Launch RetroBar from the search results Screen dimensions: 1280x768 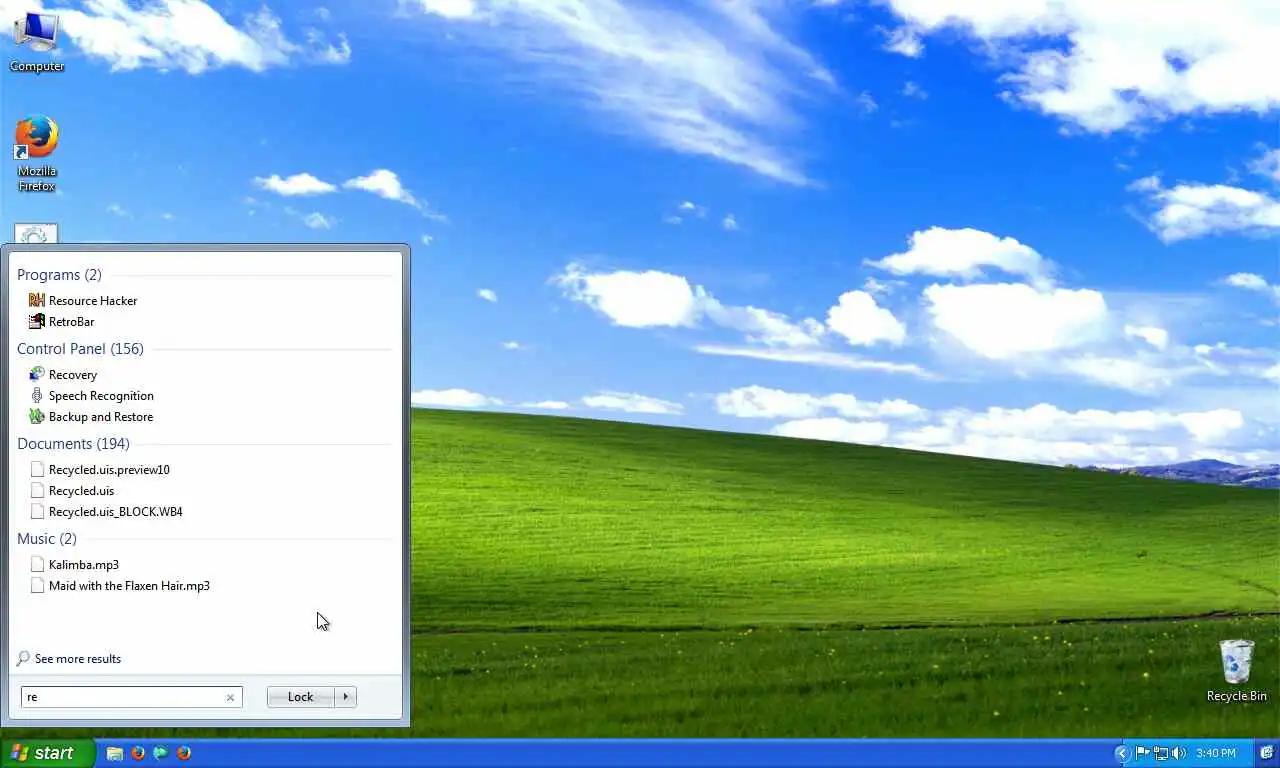(x=62, y=321)
